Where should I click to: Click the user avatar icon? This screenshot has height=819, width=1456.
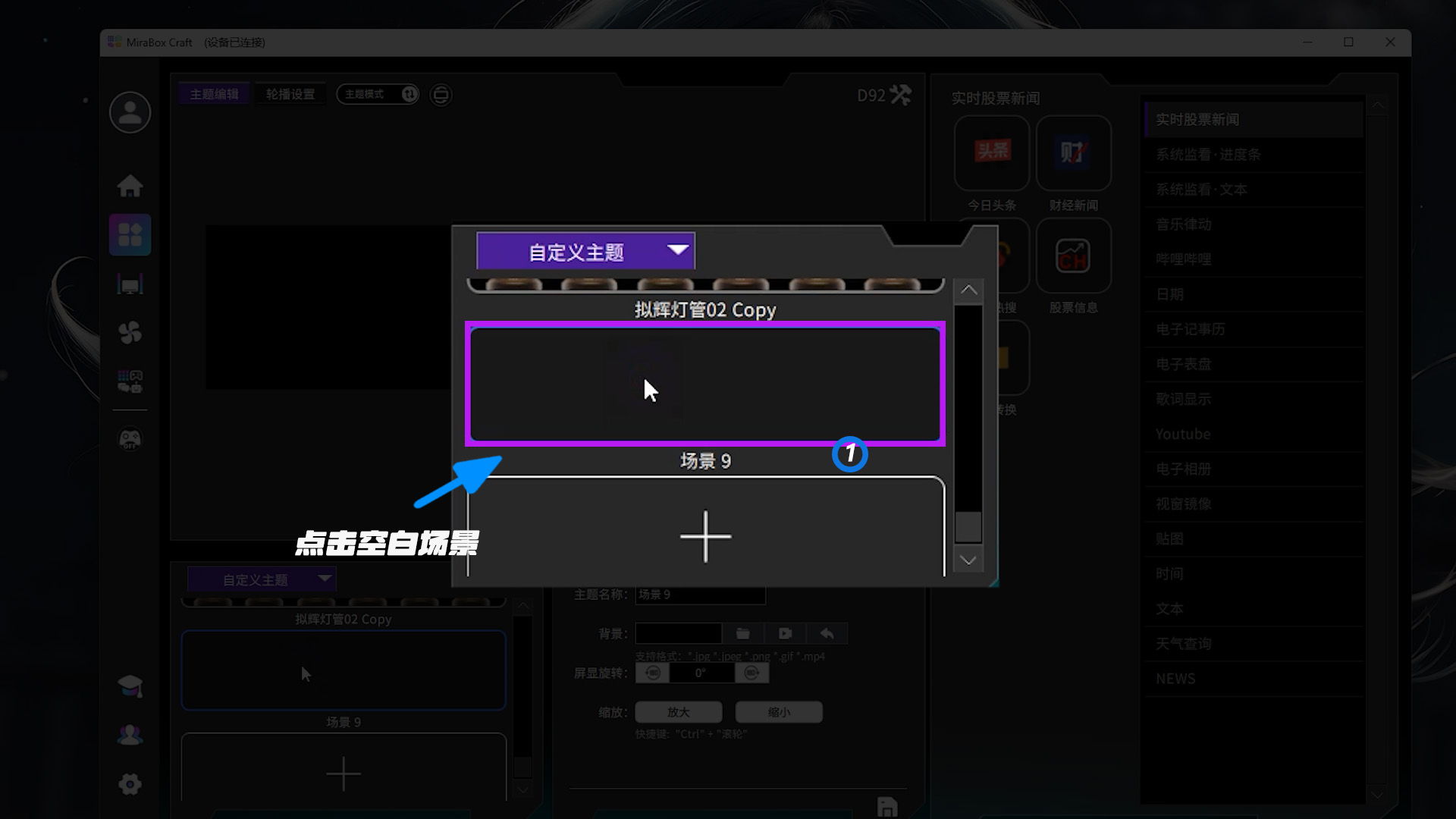click(x=130, y=113)
